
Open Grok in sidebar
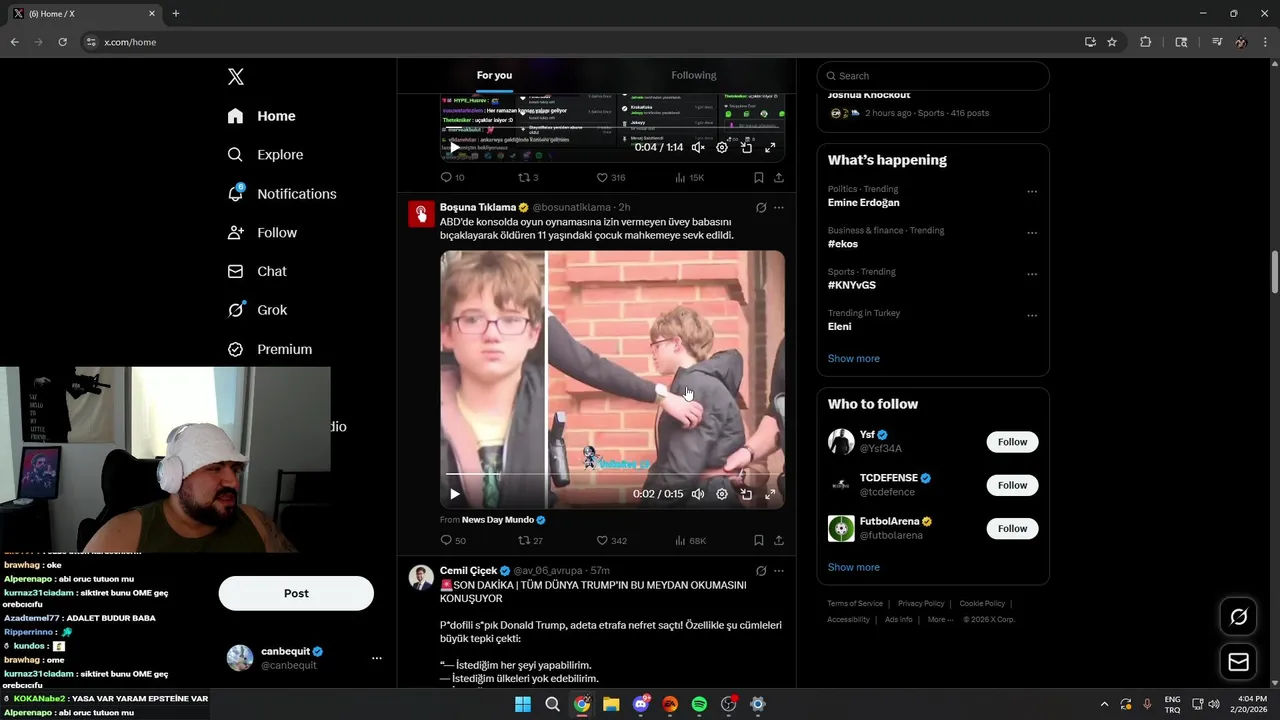(x=258, y=310)
